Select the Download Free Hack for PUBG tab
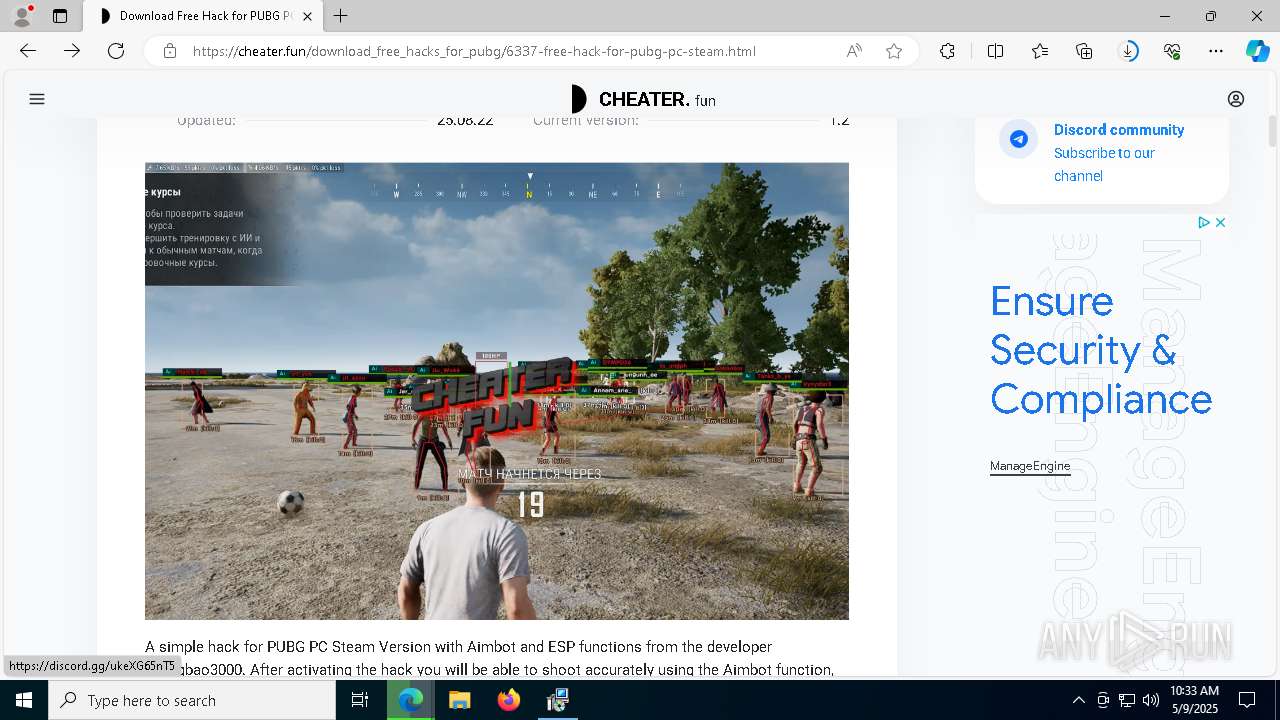The width and height of the screenshot is (1280, 720). point(205,16)
